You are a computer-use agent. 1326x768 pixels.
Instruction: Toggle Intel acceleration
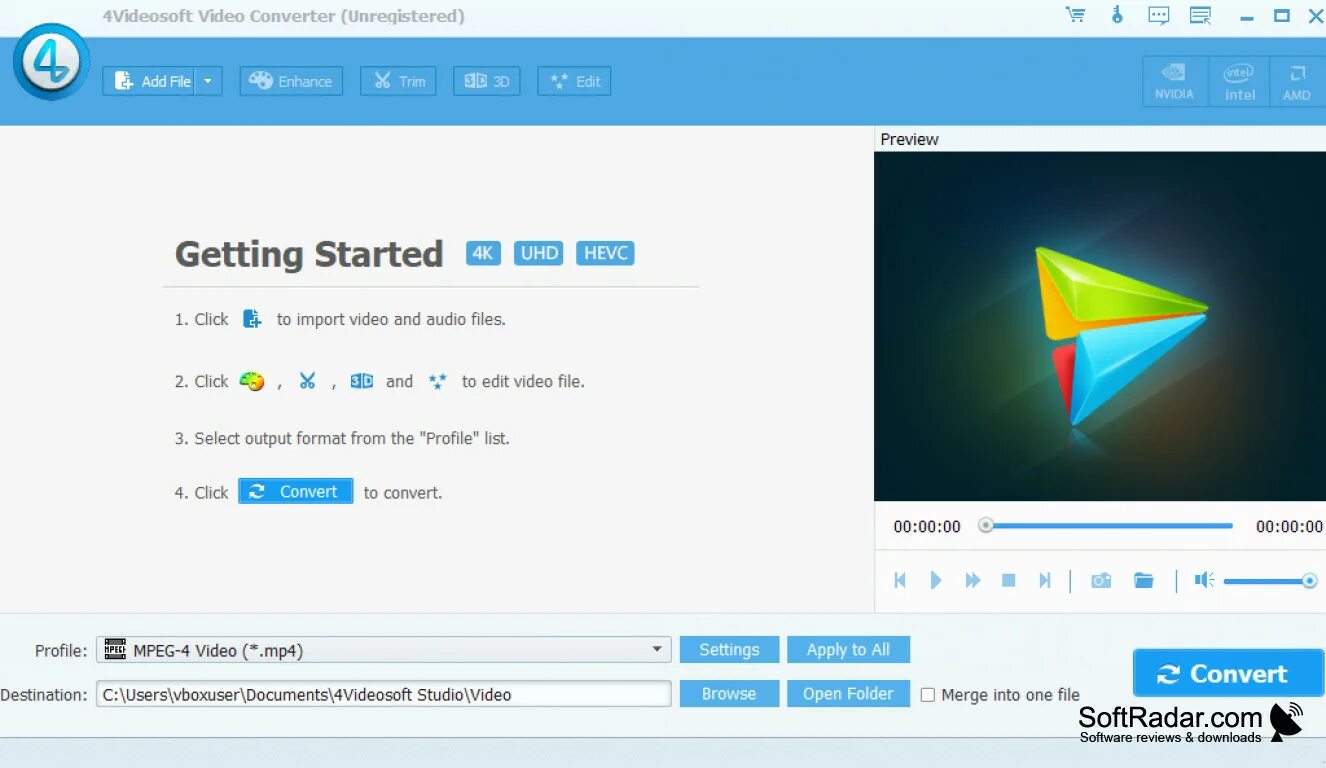(1239, 81)
